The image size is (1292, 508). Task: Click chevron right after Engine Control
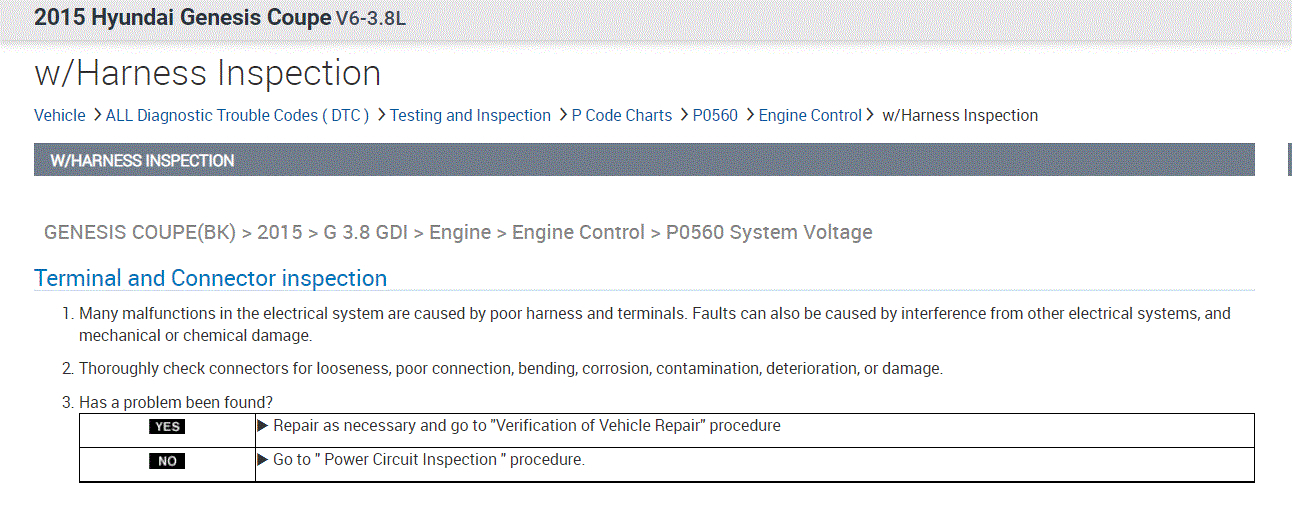pos(870,115)
